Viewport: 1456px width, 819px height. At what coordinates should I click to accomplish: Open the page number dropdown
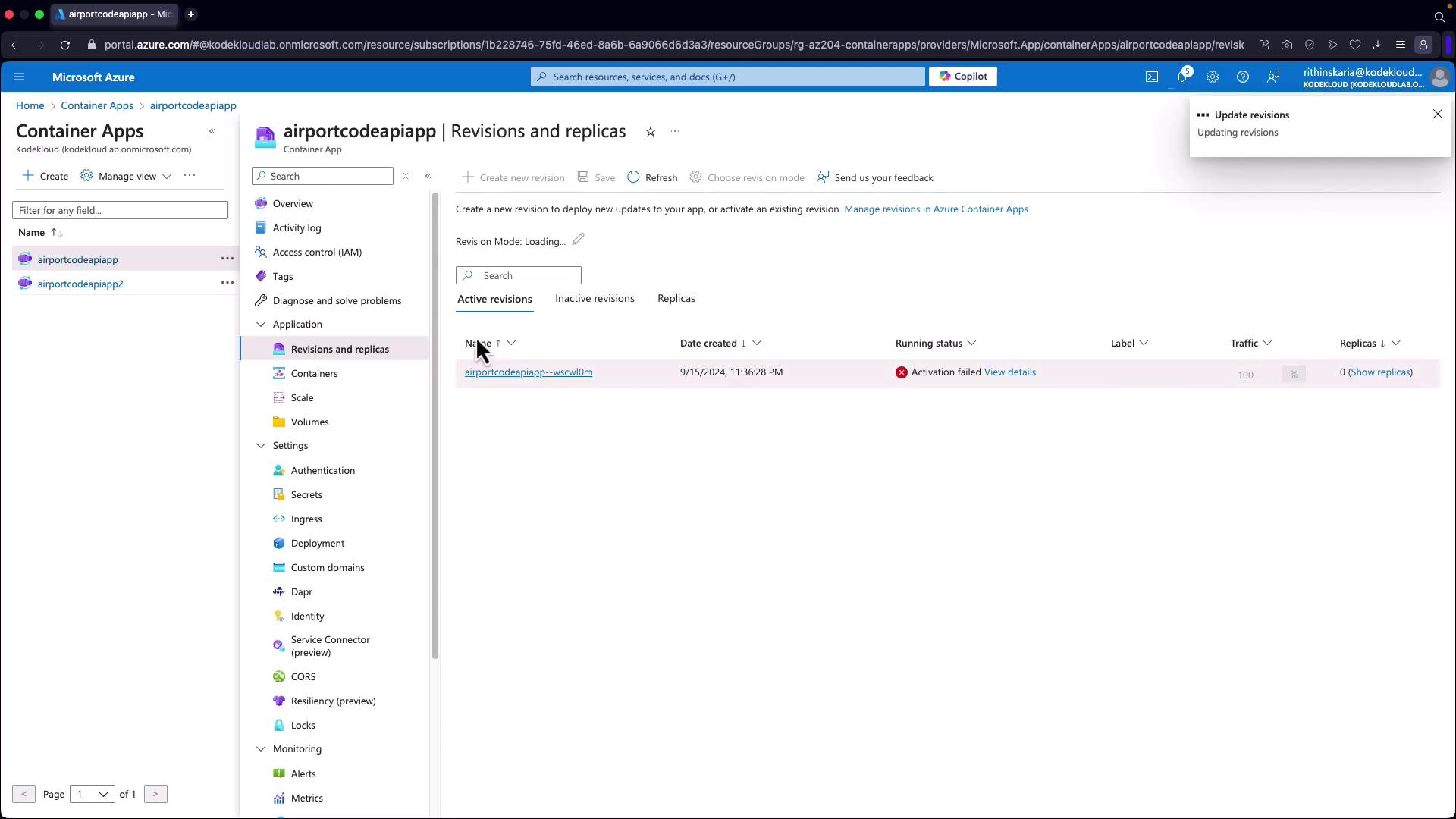92,794
